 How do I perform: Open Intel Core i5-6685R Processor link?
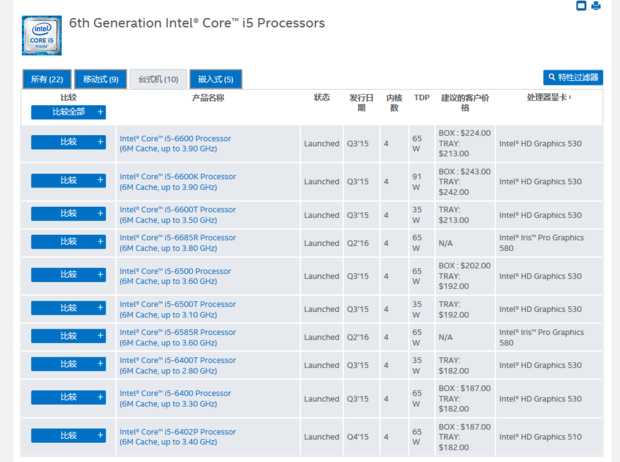point(178,243)
